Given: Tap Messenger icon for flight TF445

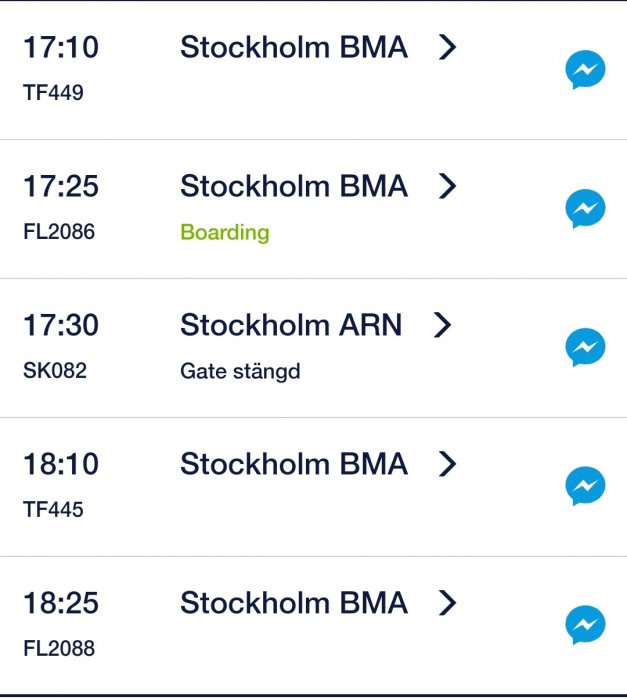Looking at the screenshot, I should [585, 487].
